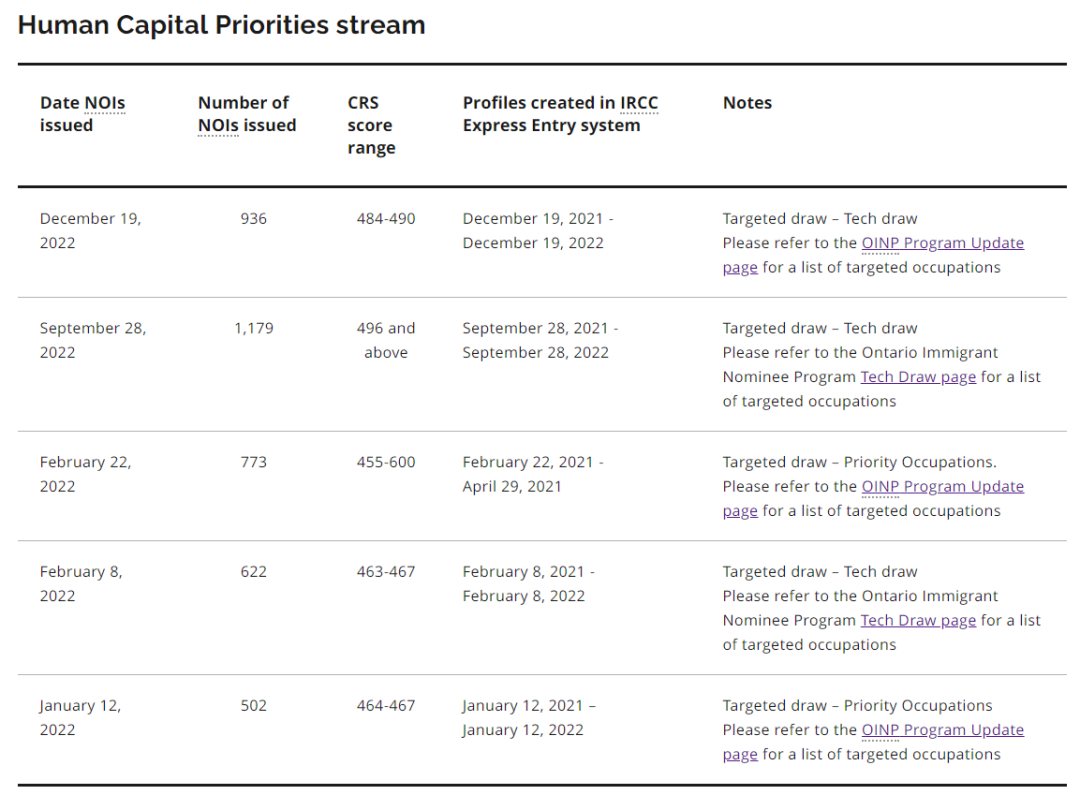1080x795 pixels.
Task: Select the 1,179 NOIs issued cell
Action: (253, 328)
